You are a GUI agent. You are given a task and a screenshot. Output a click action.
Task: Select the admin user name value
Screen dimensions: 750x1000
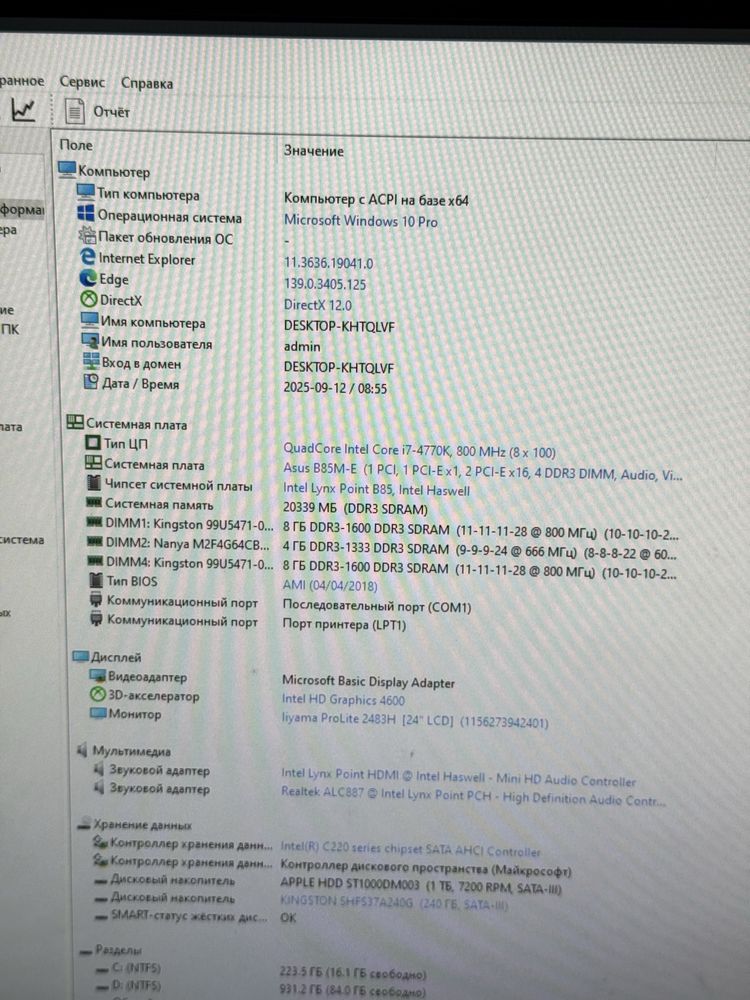302,346
